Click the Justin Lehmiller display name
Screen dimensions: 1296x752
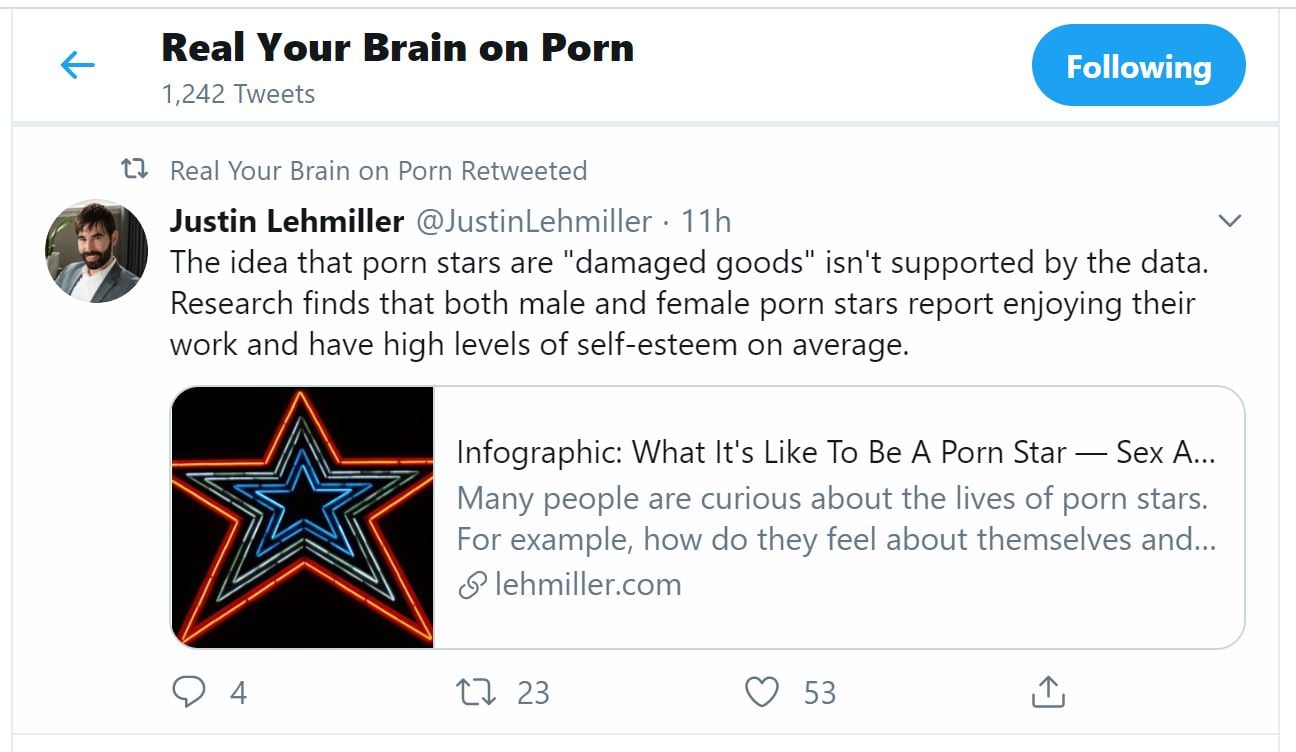(286, 220)
